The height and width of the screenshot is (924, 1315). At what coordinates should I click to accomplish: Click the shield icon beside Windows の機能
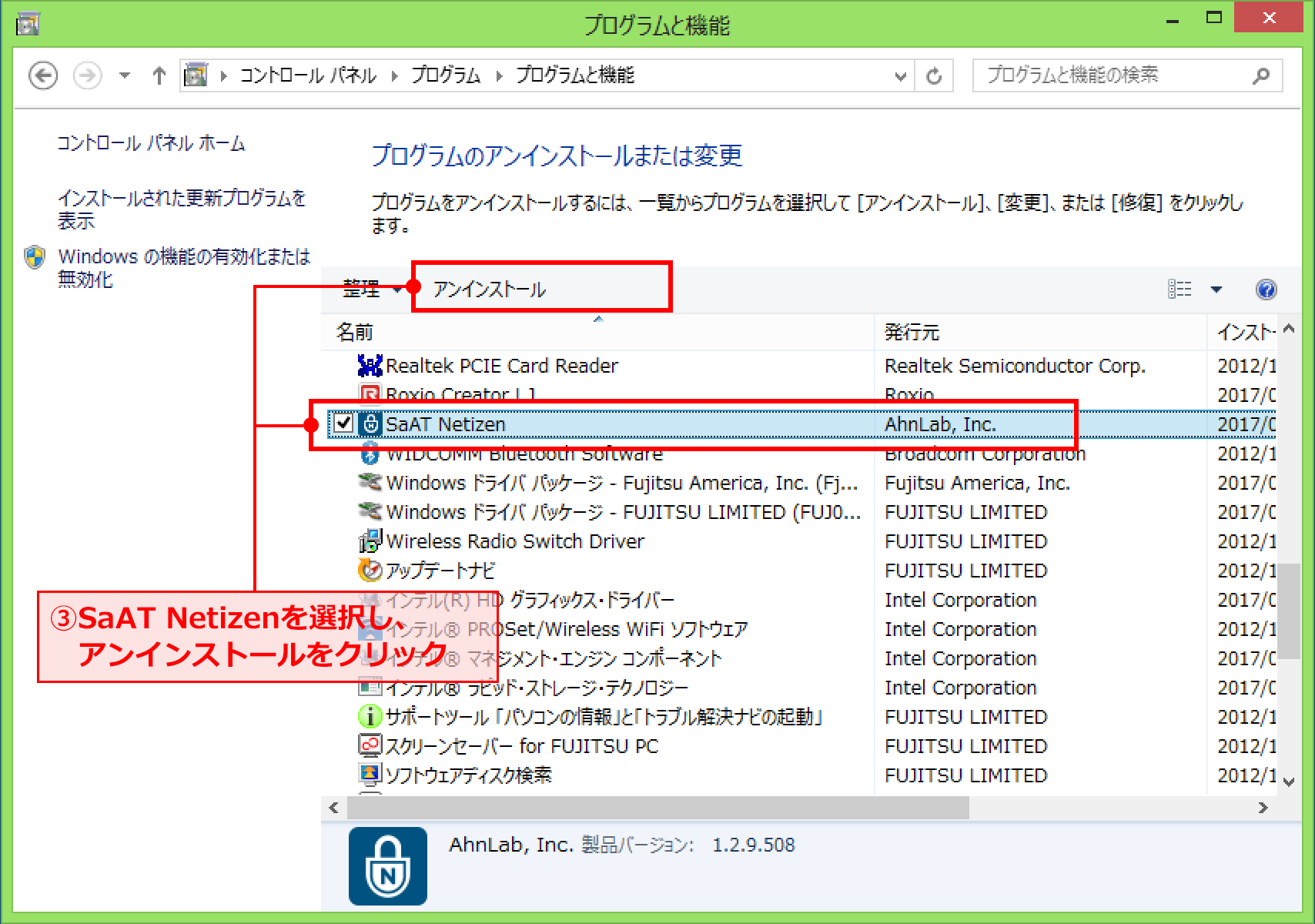[x=35, y=257]
